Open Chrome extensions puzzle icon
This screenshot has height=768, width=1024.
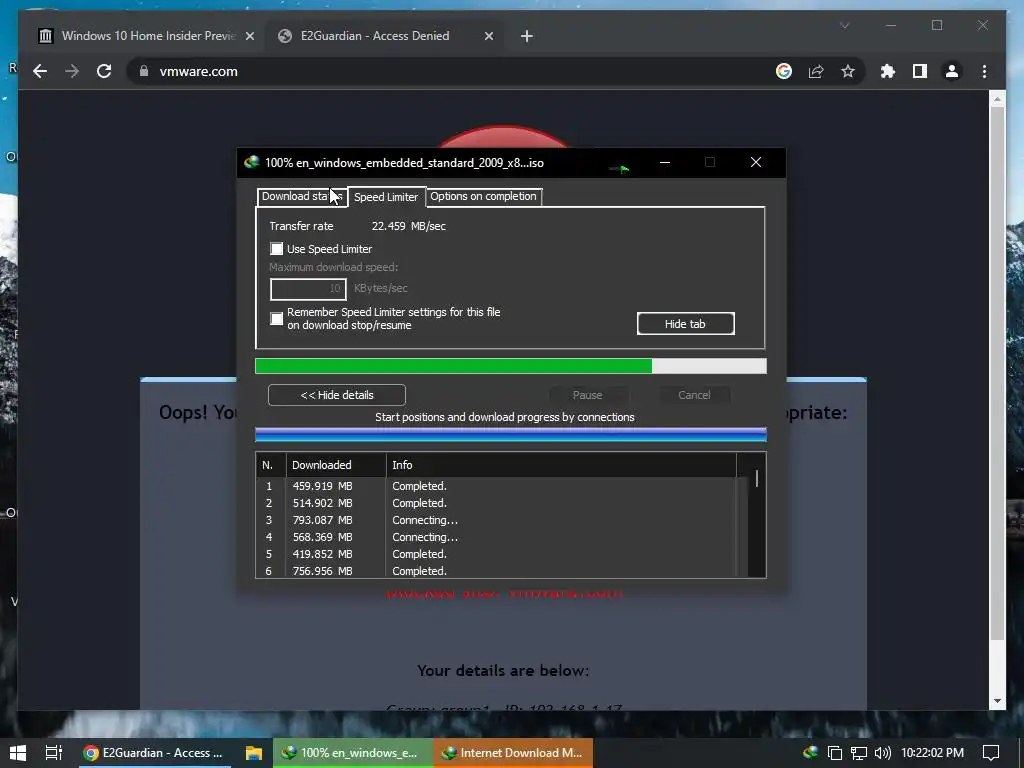[x=888, y=71]
